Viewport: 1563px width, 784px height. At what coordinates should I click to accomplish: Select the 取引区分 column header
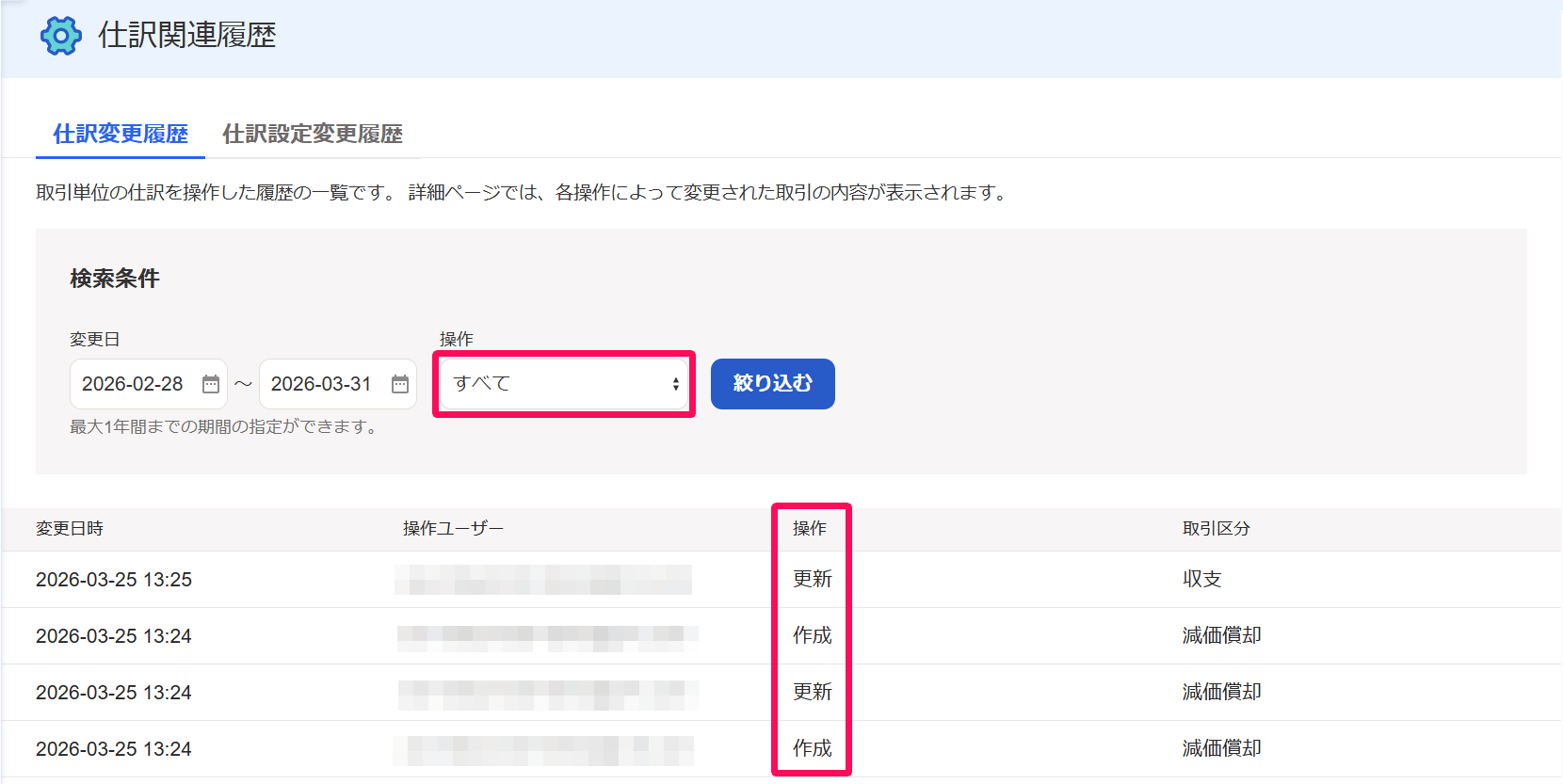(x=1217, y=529)
